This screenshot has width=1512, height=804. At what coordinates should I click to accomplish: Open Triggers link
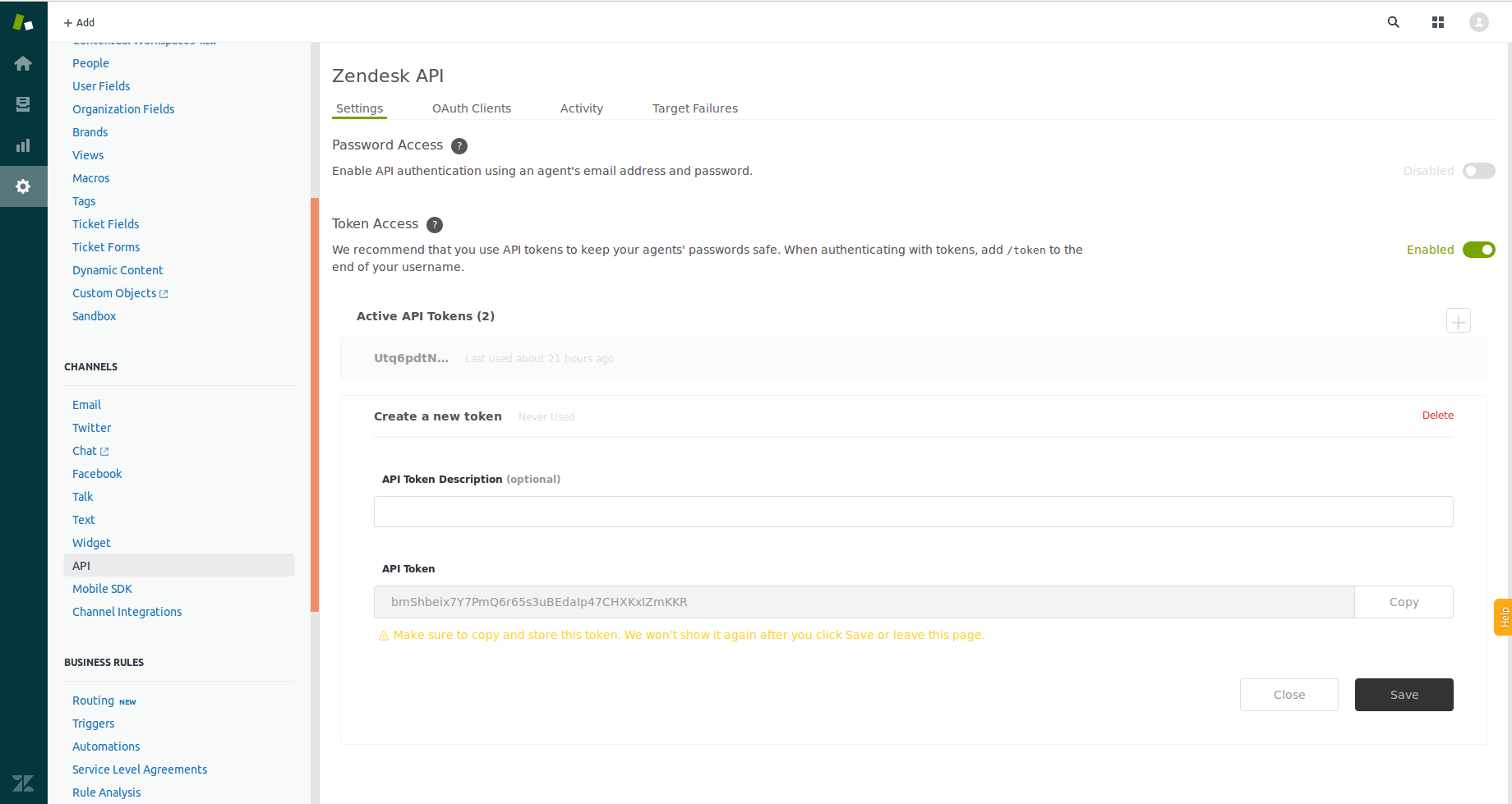click(x=93, y=724)
